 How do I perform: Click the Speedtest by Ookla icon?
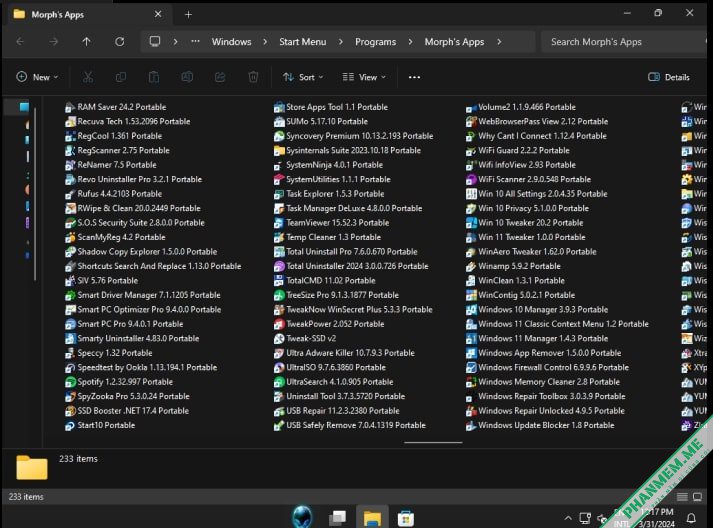pyautogui.click(x=70, y=367)
